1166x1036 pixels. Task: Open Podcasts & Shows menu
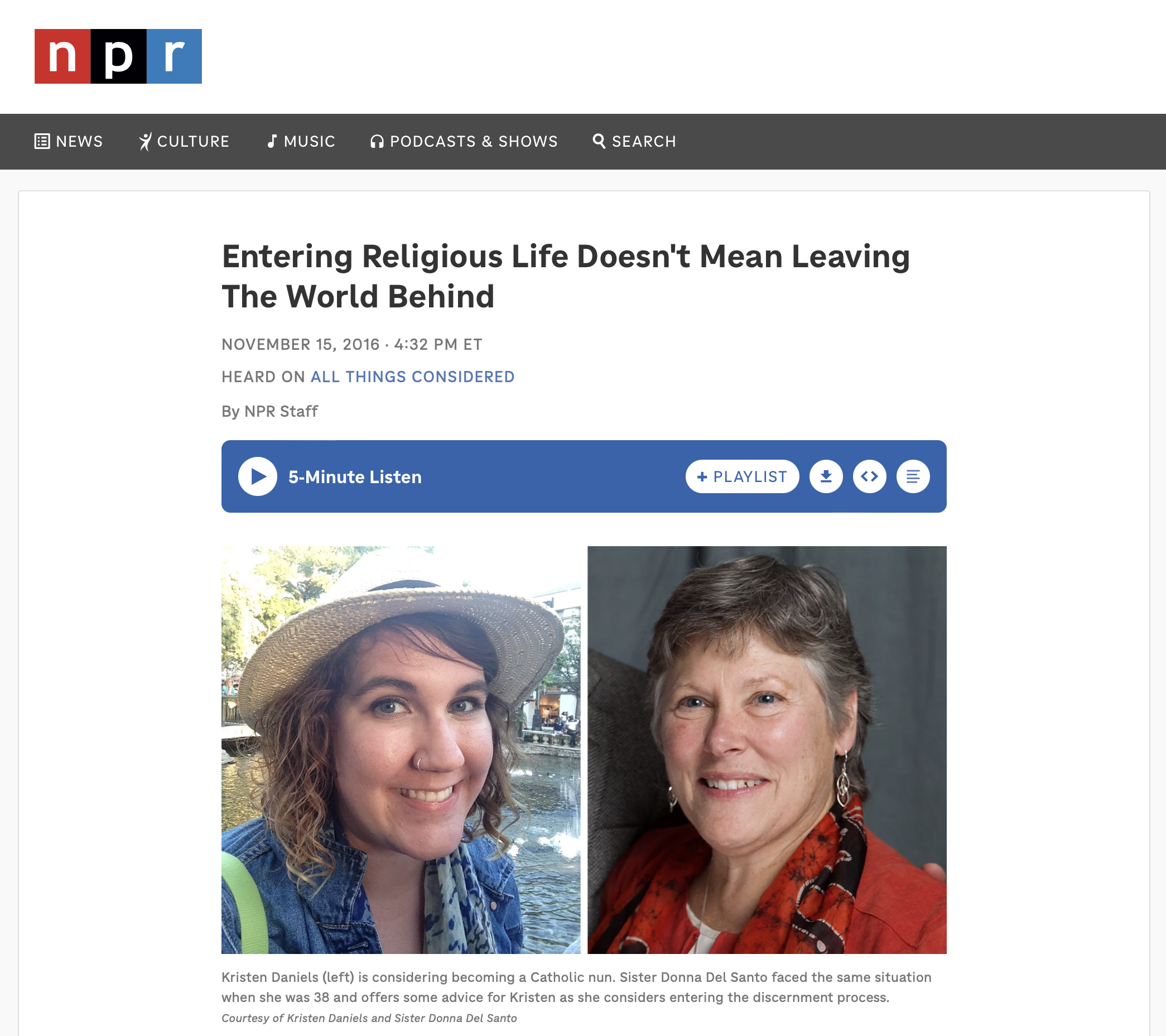point(464,141)
